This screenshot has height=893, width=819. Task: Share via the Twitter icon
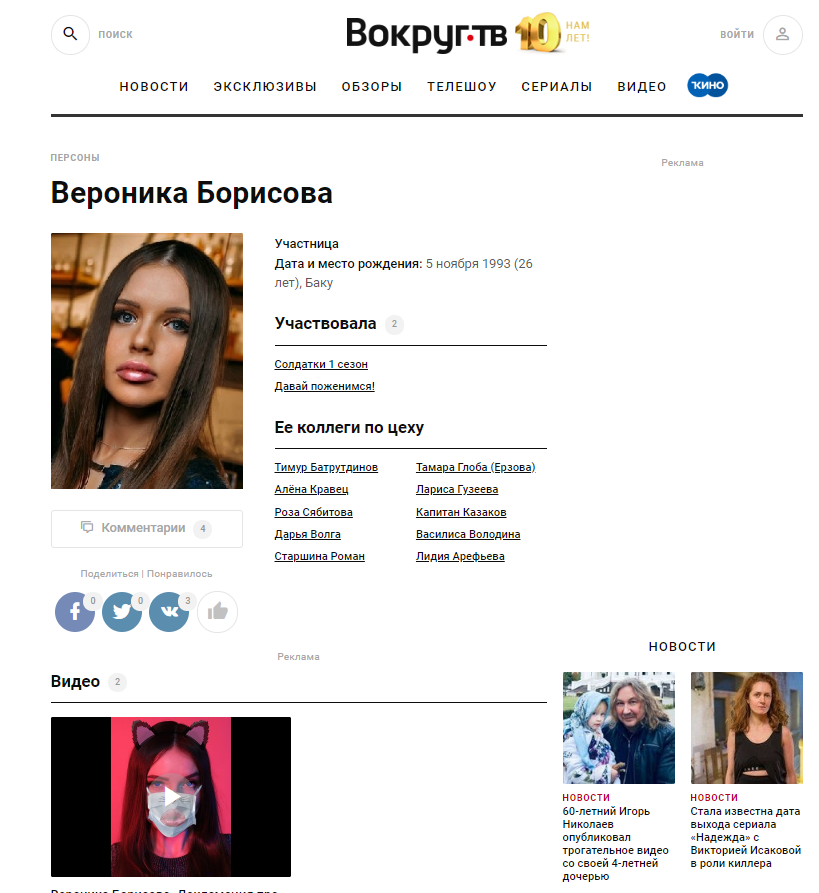122,612
